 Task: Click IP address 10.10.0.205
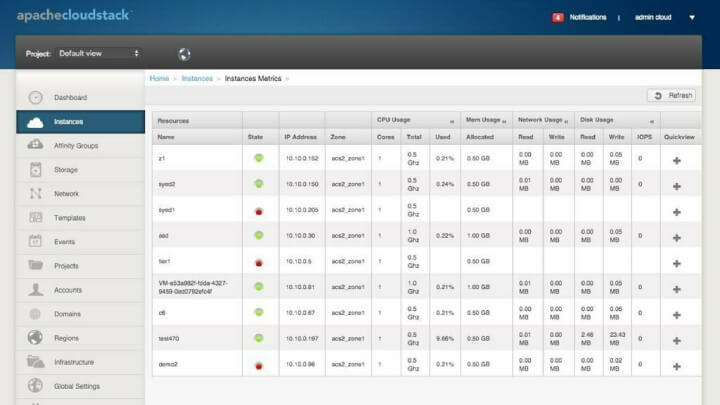302,210
